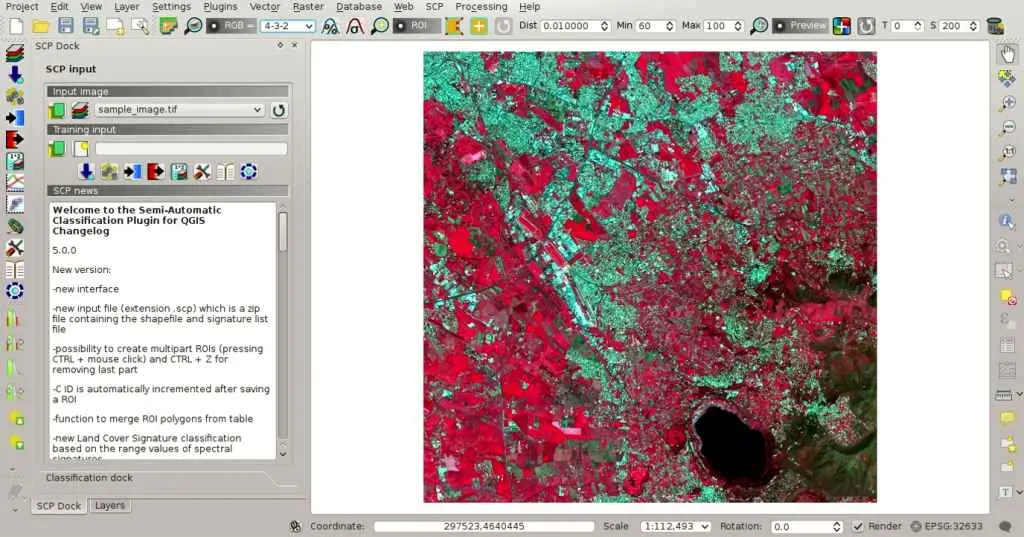Click the Preview button
The width and height of the screenshot is (1024, 537).
pyautogui.click(x=800, y=25)
